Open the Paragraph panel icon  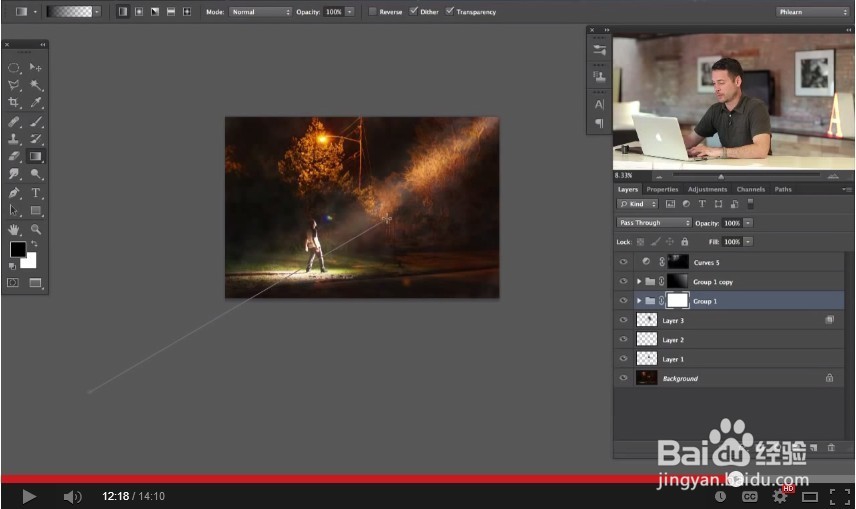tap(599, 123)
